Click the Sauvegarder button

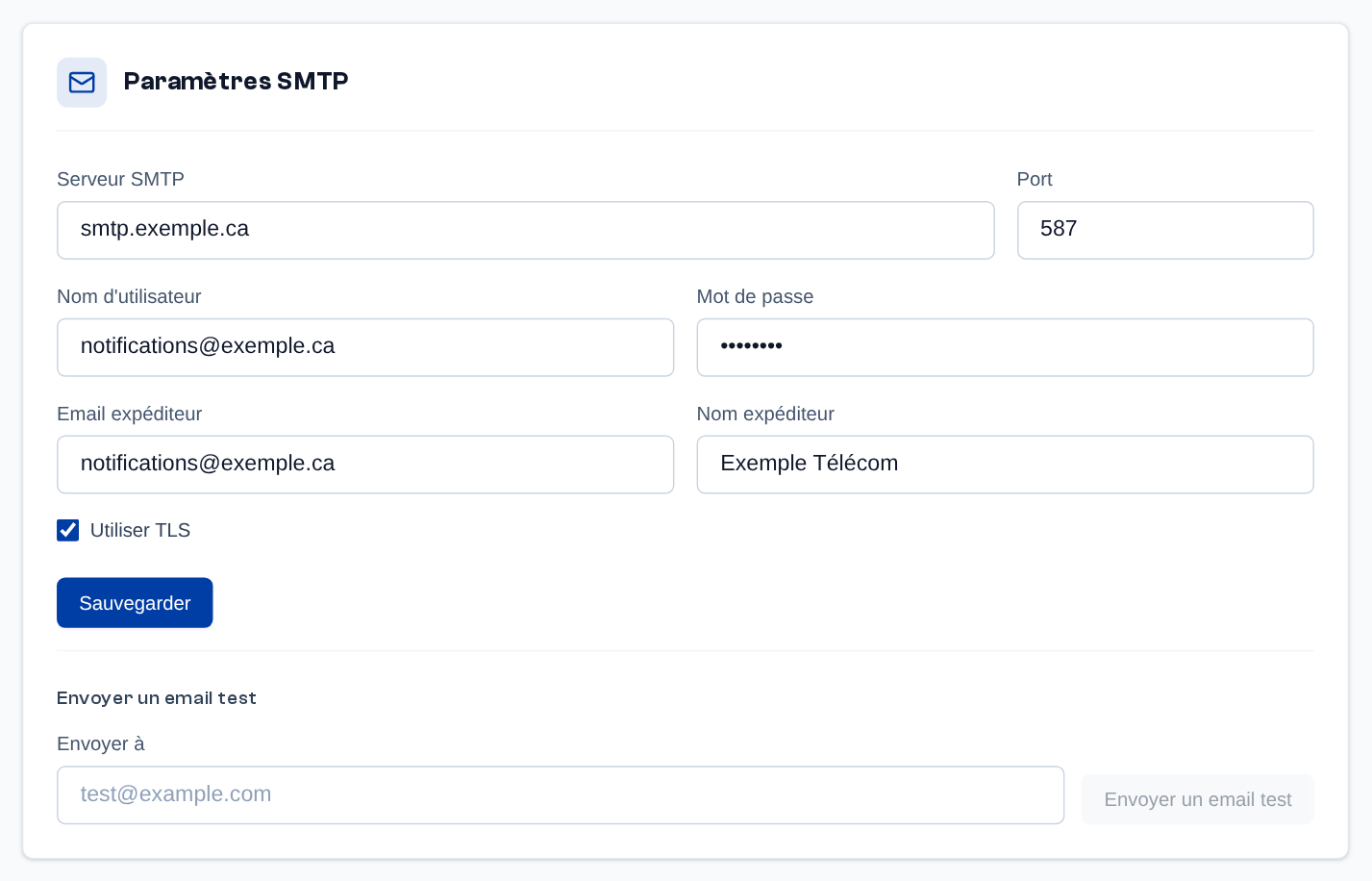[x=135, y=603]
